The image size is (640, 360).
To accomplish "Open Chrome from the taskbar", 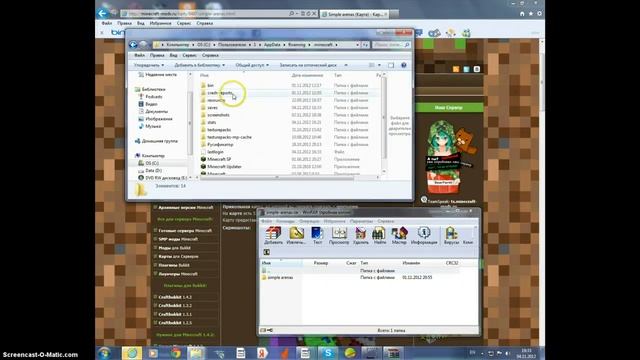I will coord(176,353).
